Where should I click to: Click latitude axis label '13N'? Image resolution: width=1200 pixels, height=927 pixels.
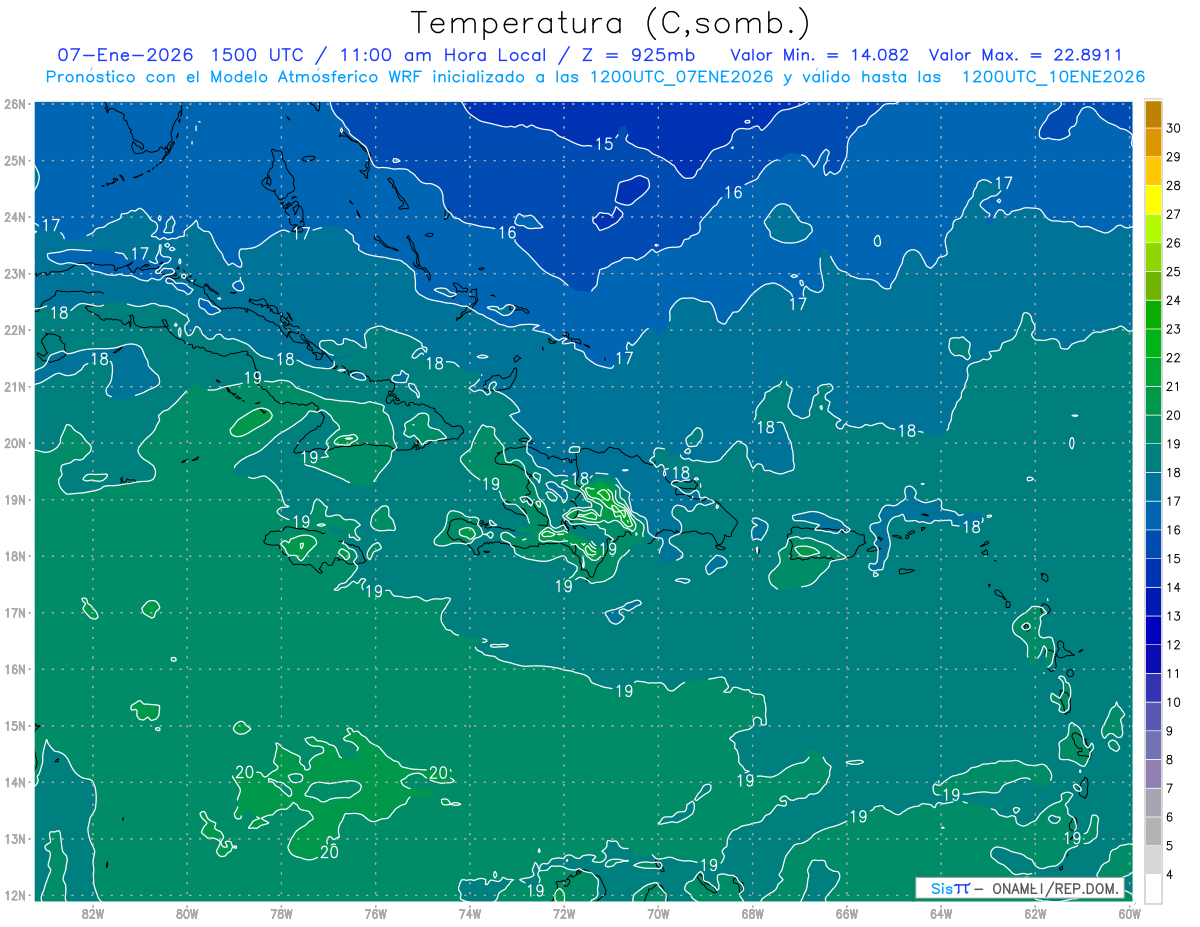14,838
